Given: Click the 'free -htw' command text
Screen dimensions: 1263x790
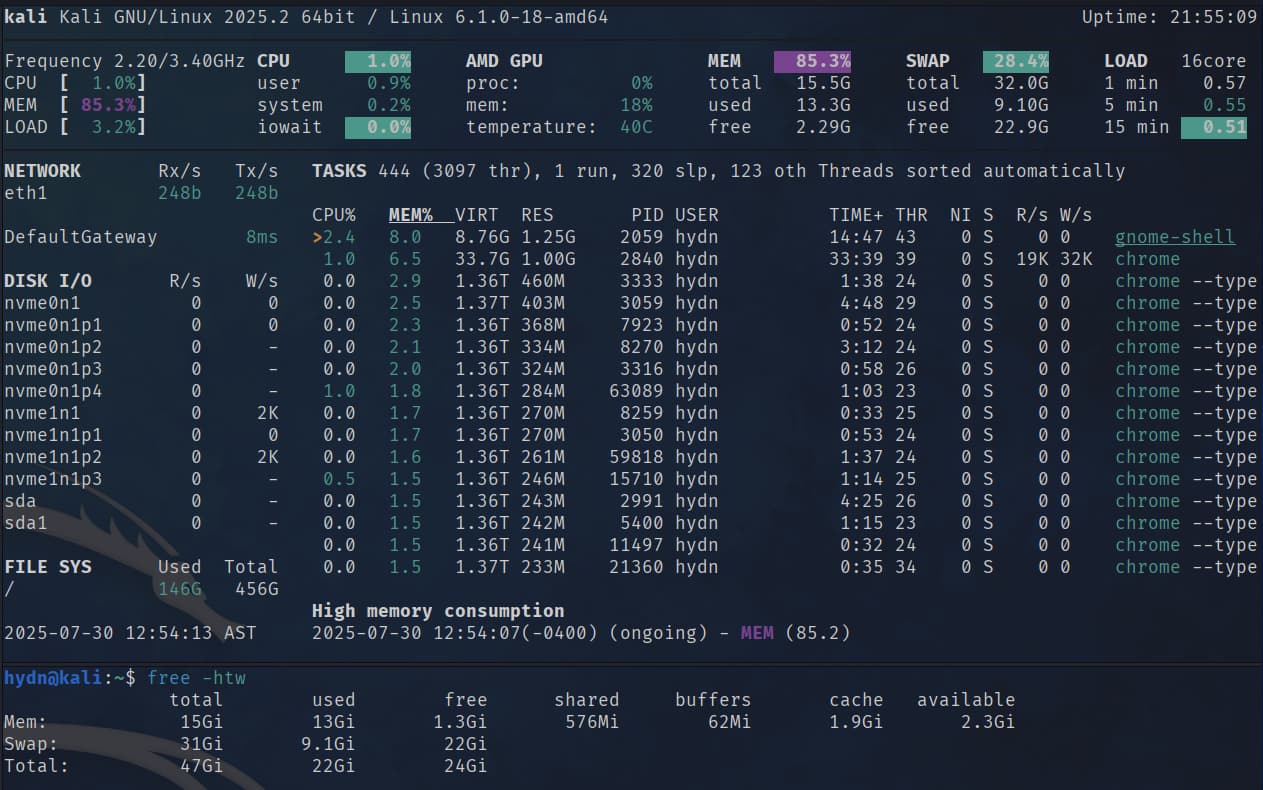Looking at the screenshot, I should 196,678.
